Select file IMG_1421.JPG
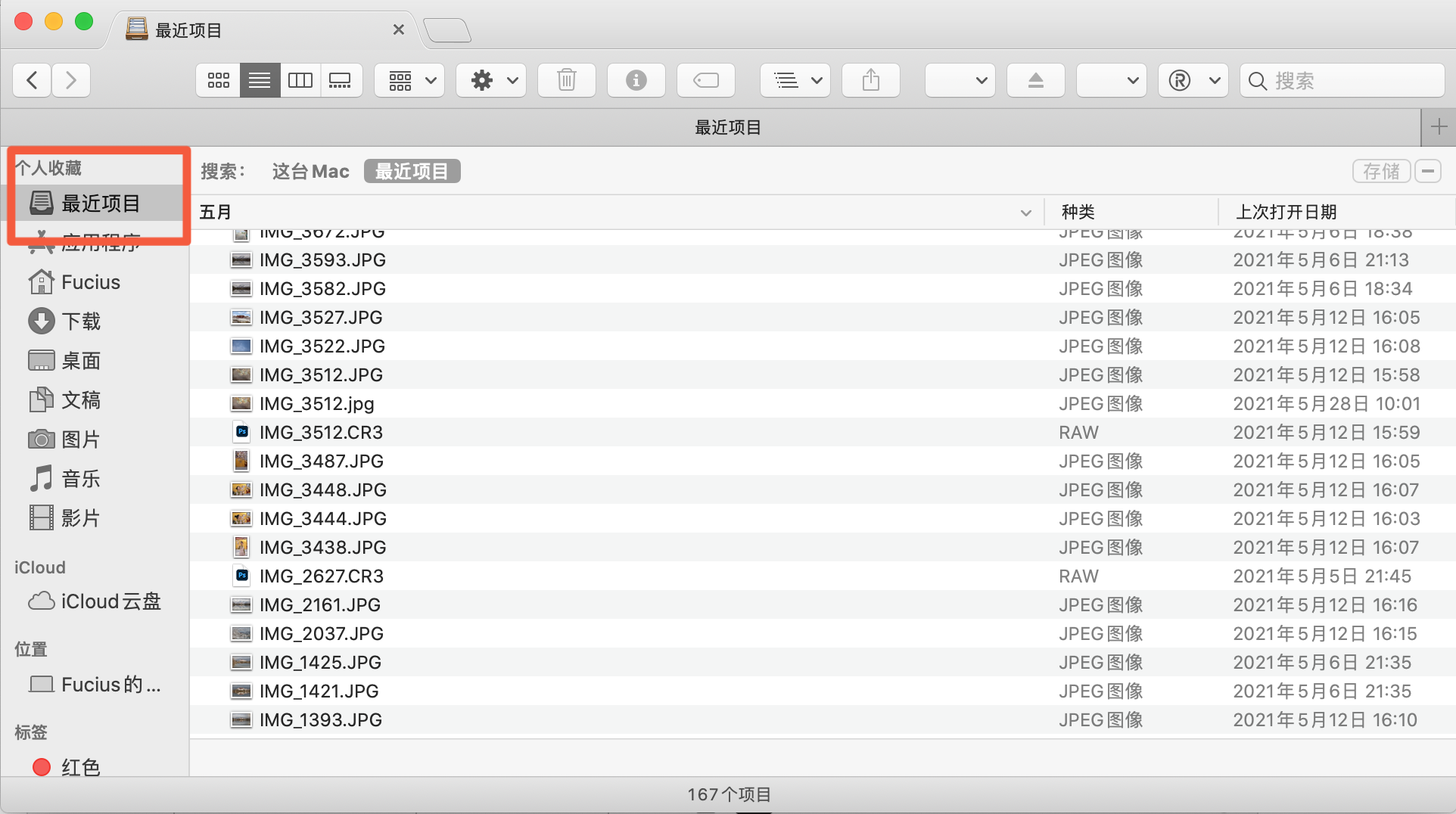This screenshot has width=1456, height=814. coord(823,691)
